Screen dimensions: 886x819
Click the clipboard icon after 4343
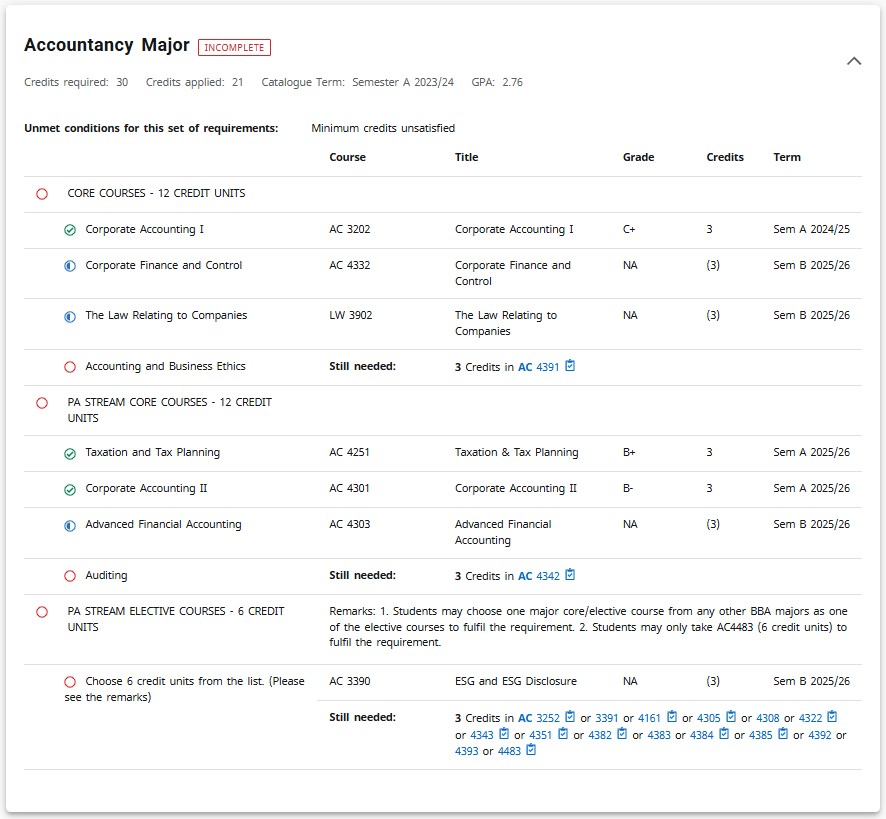[504, 734]
